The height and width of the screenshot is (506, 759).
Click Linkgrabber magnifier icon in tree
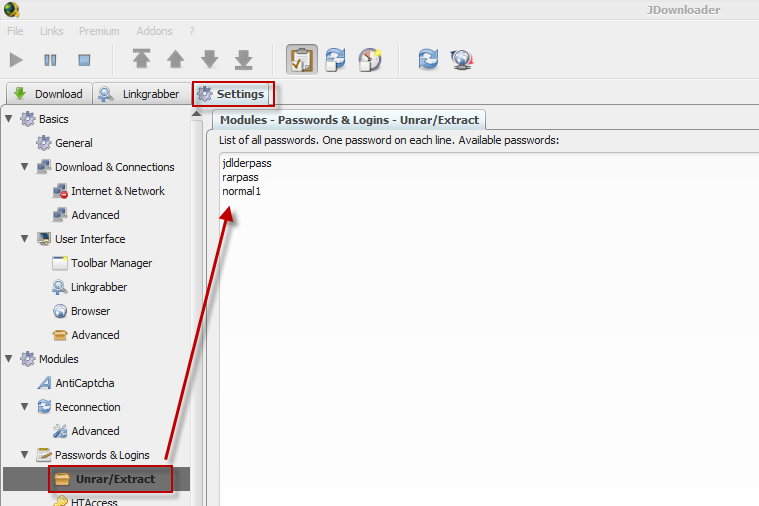[x=60, y=287]
